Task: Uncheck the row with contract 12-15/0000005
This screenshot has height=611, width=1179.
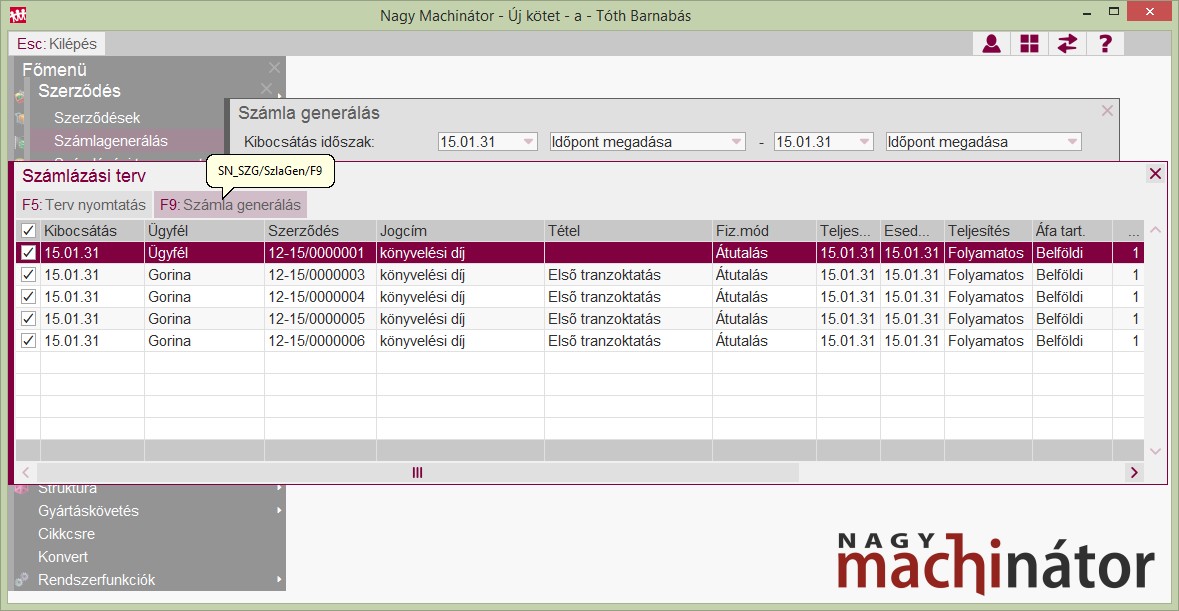Action: 29,319
